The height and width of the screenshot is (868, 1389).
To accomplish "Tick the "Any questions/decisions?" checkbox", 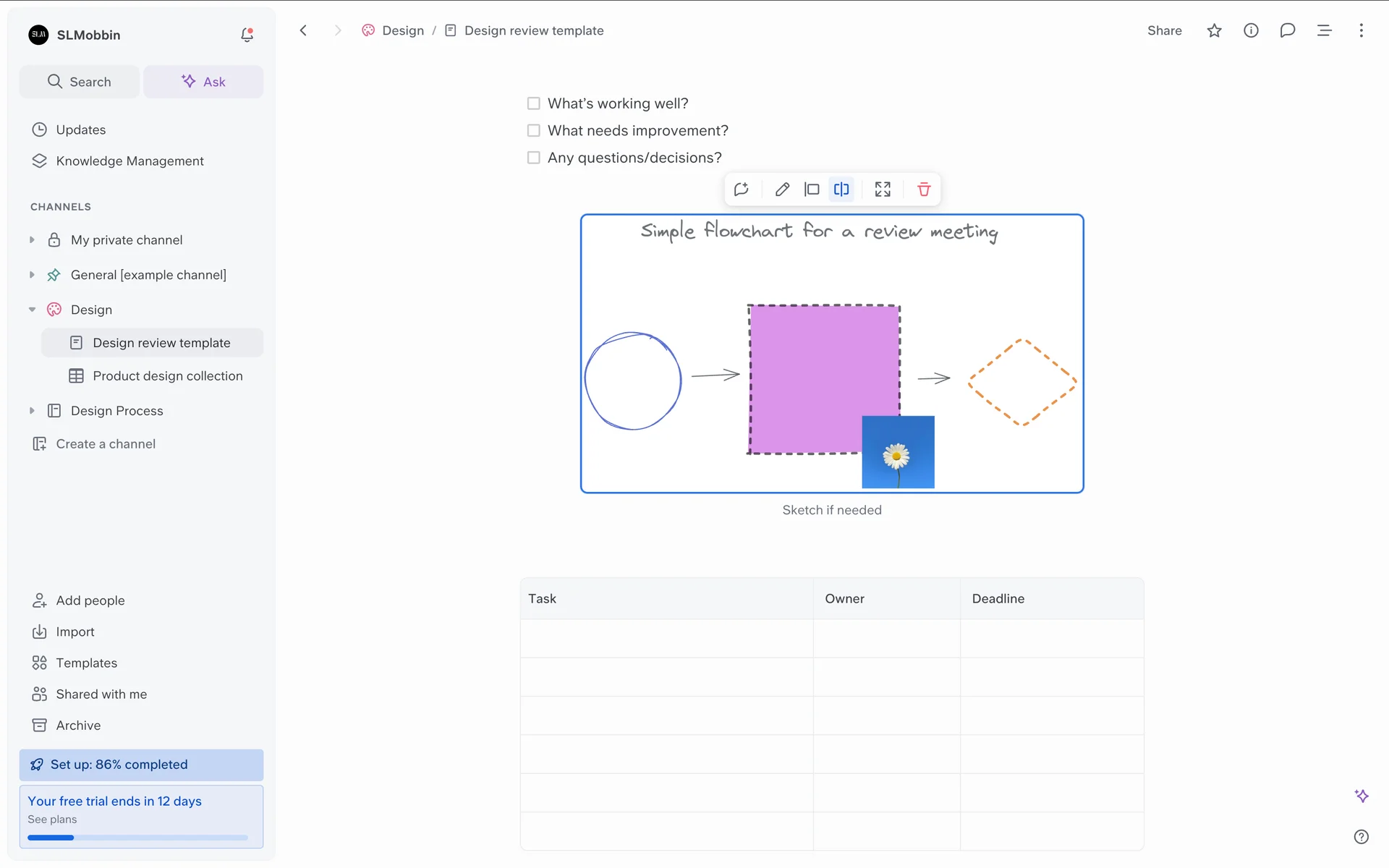I will (534, 158).
